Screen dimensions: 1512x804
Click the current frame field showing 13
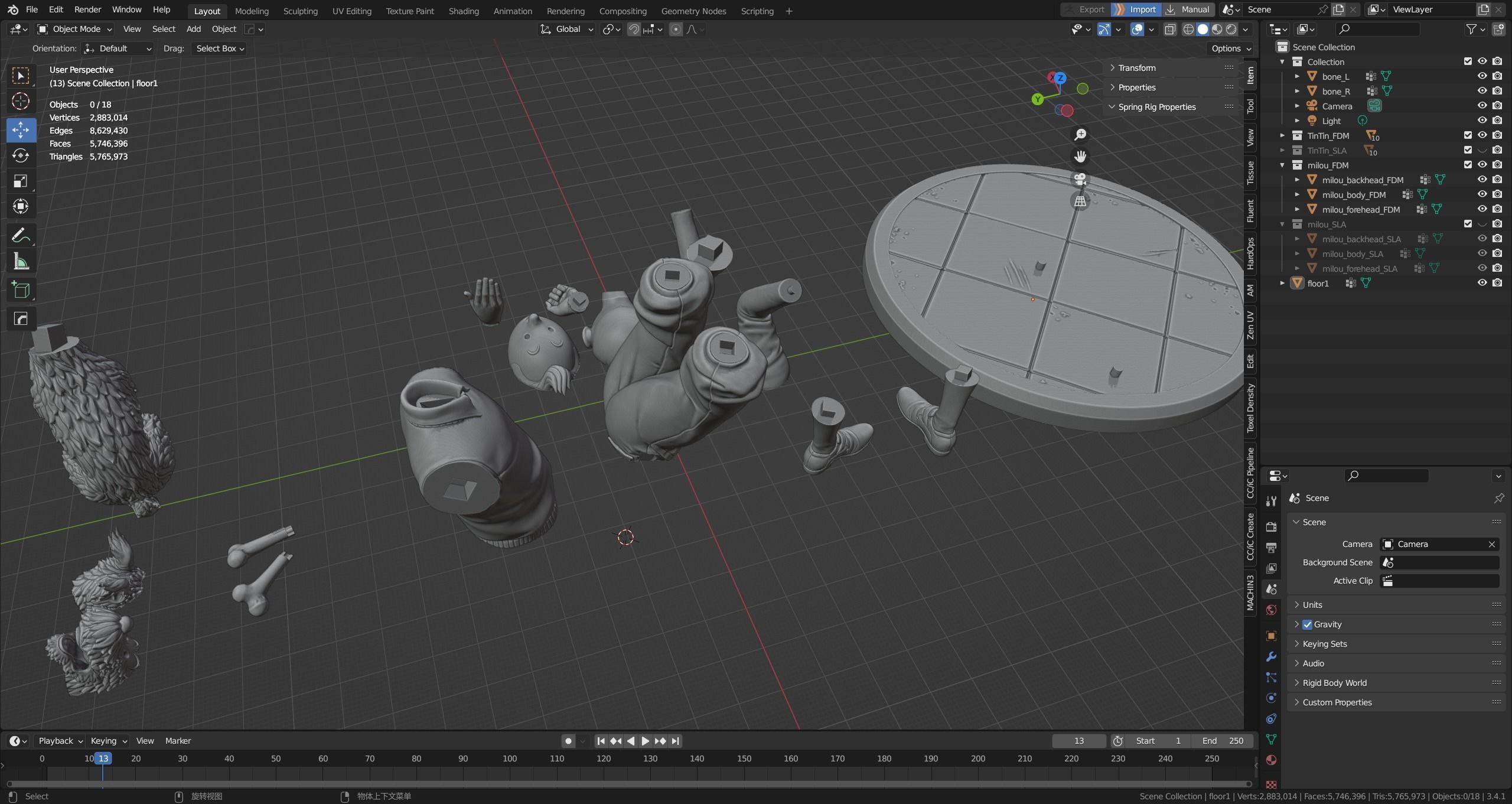(x=1078, y=741)
